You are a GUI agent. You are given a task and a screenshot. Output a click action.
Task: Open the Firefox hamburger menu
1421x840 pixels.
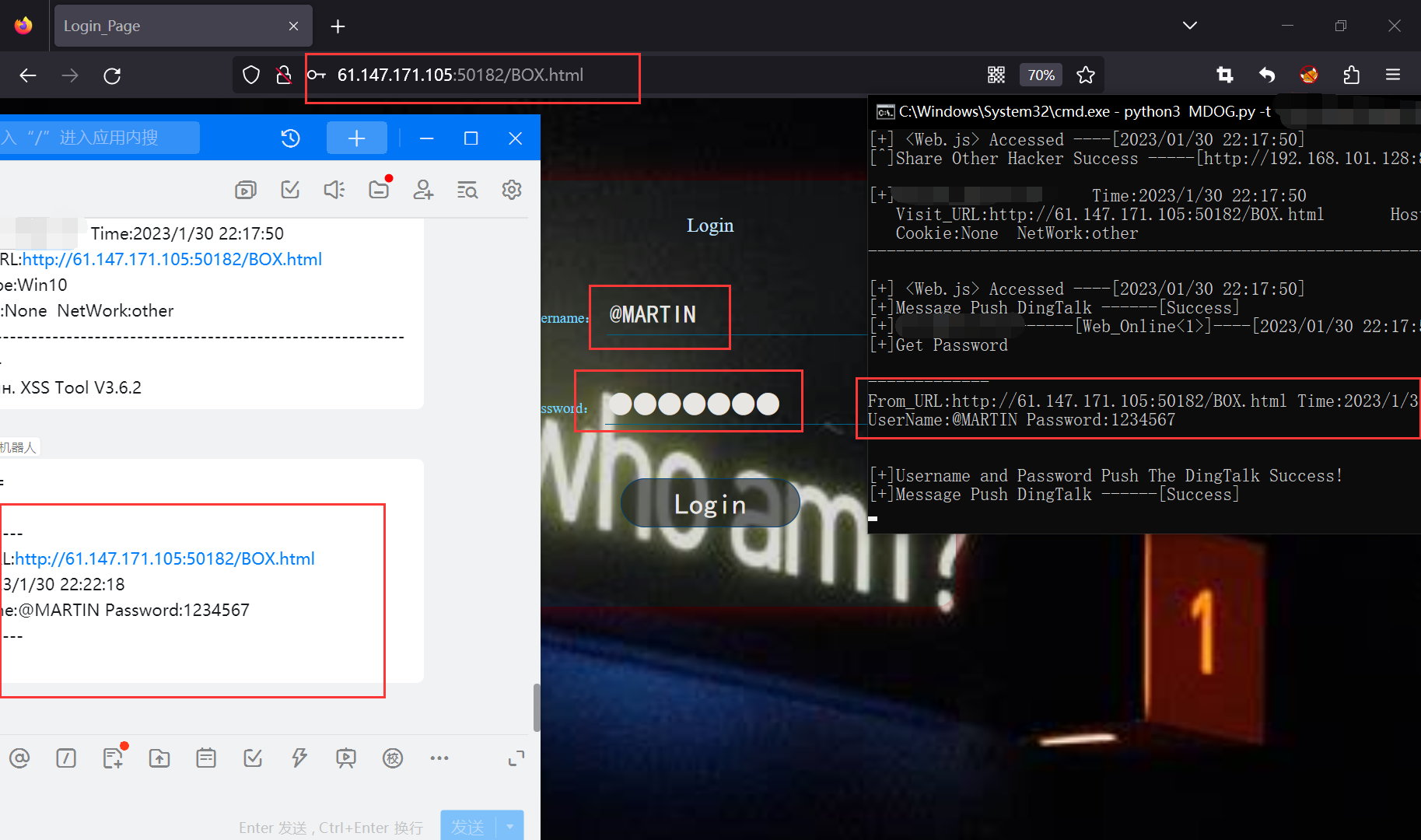[x=1393, y=75]
